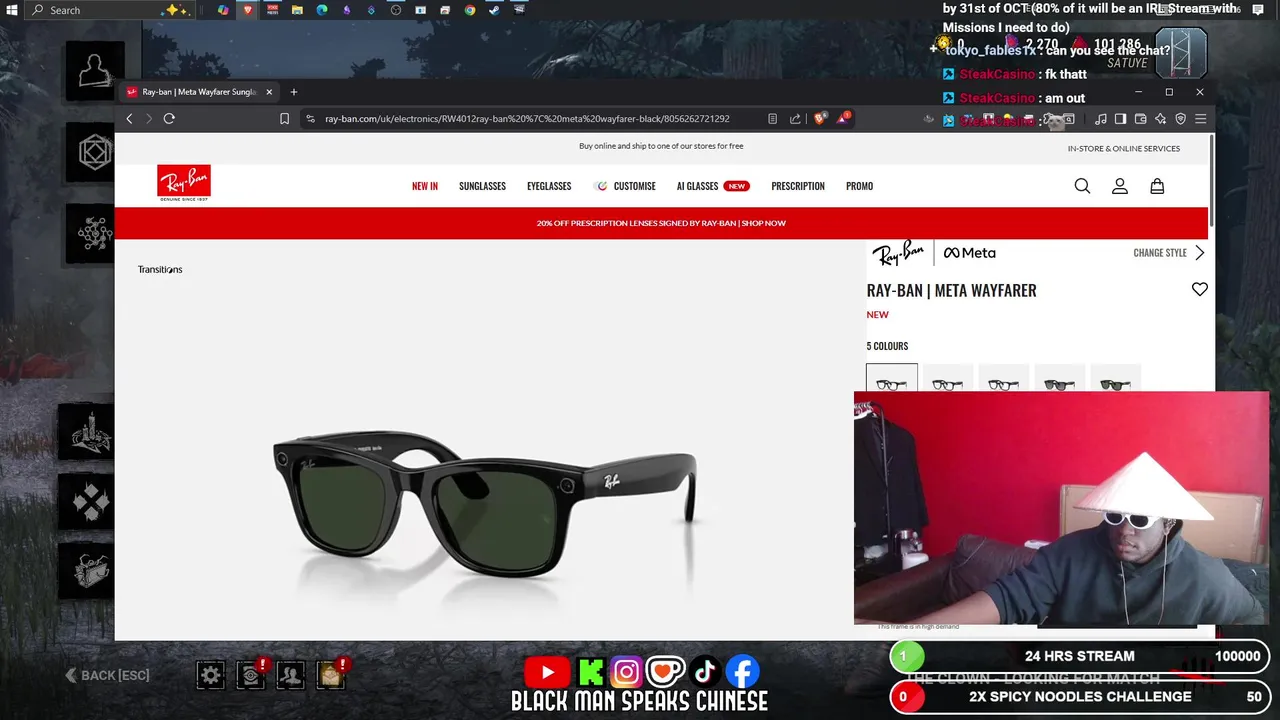Open the Prescription menu
Viewport: 1280px width, 720px height.
coord(798,186)
